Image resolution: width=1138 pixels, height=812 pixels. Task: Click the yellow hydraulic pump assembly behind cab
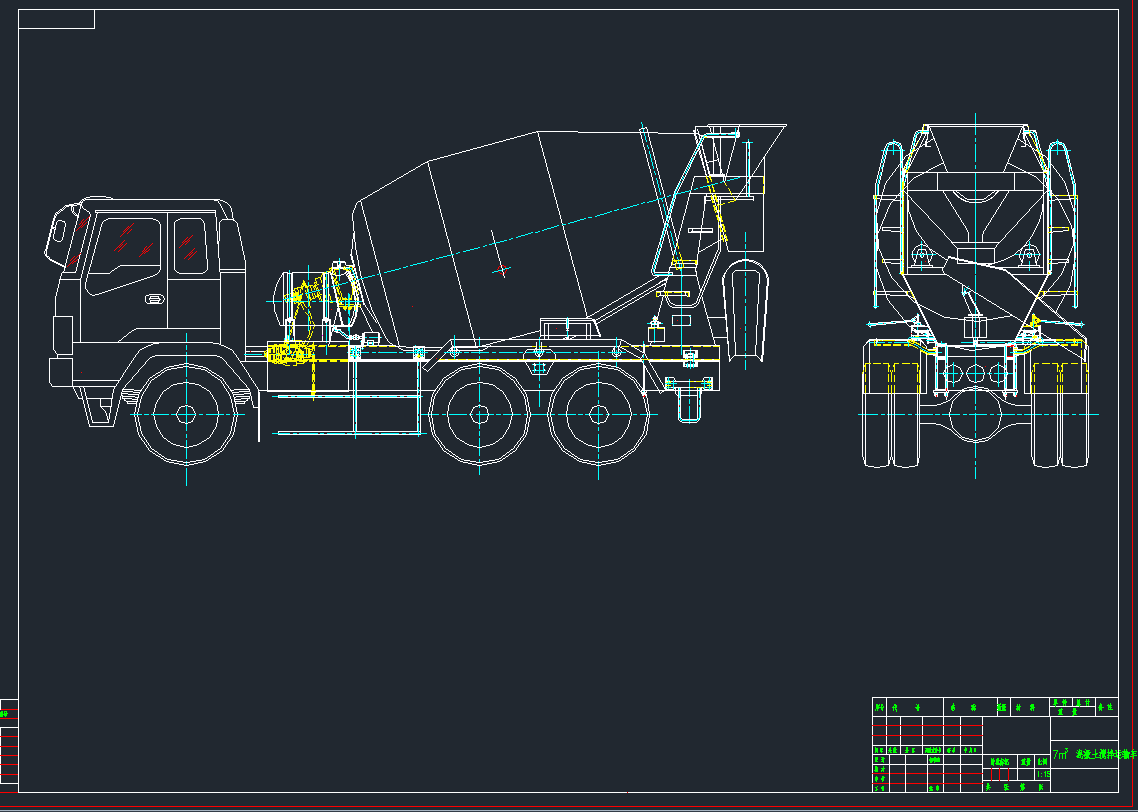pos(288,353)
